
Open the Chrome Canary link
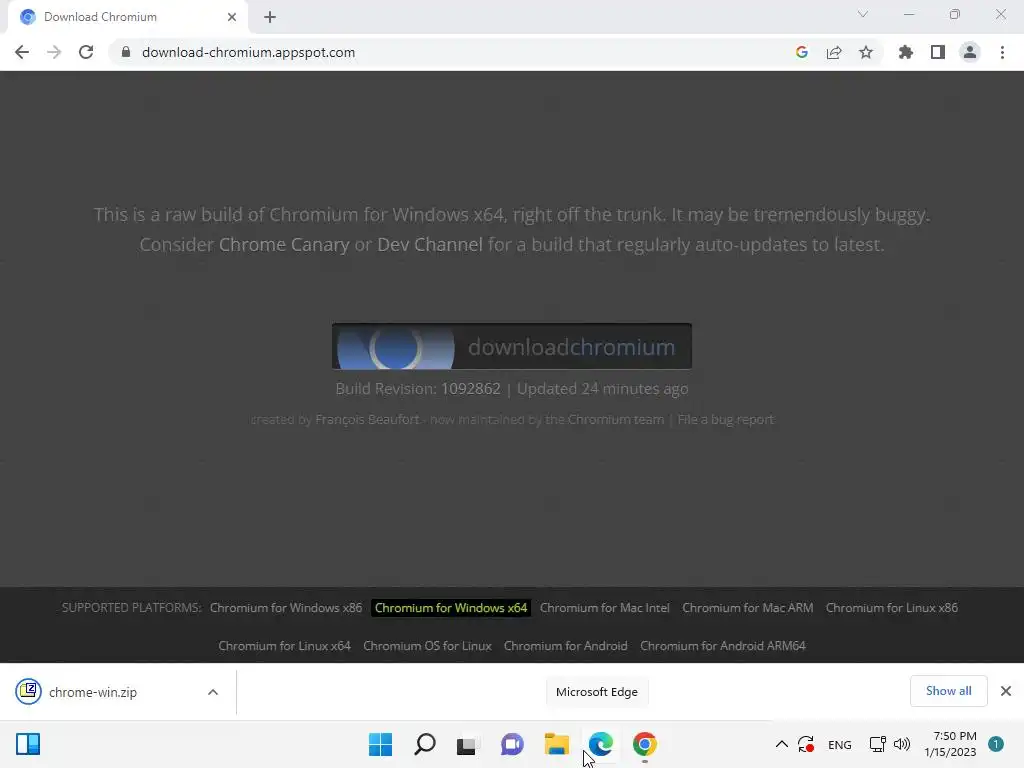(284, 244)
